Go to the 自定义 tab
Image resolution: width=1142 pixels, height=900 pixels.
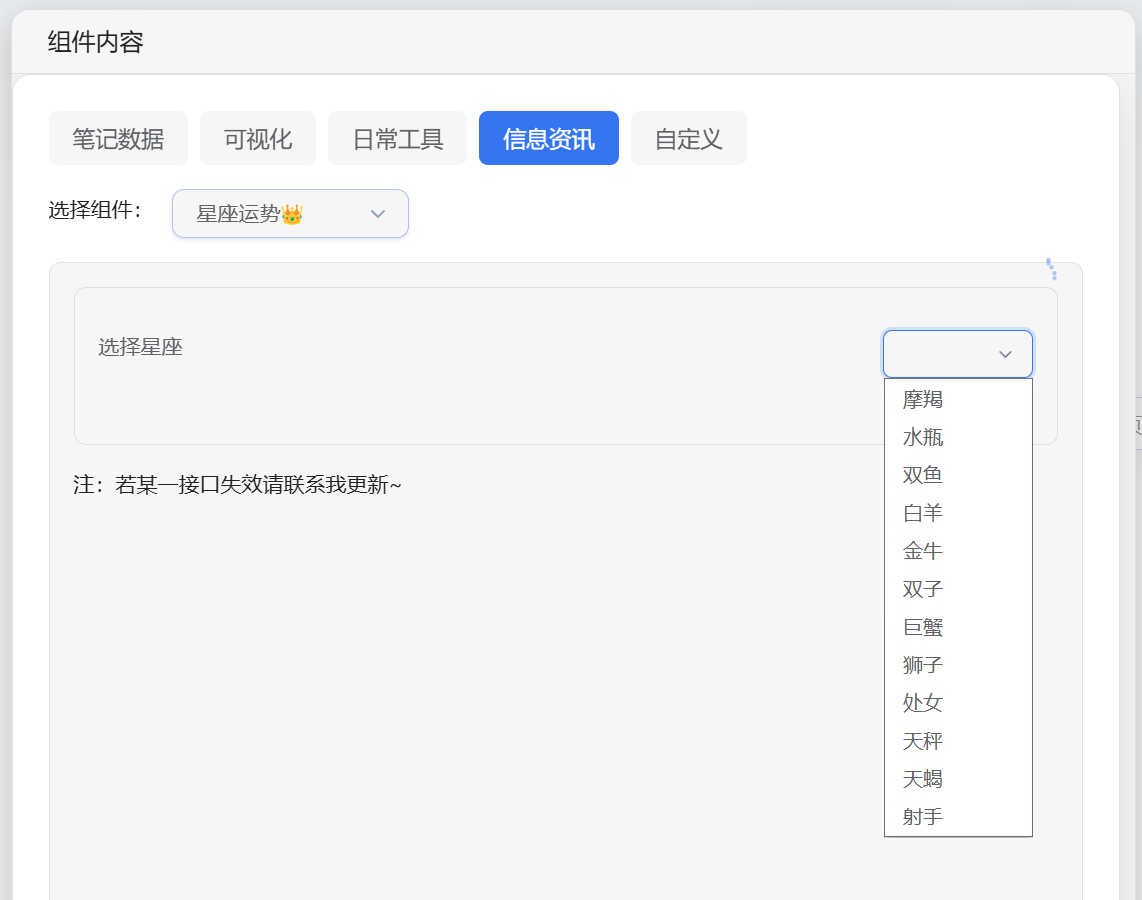[688, 138]
